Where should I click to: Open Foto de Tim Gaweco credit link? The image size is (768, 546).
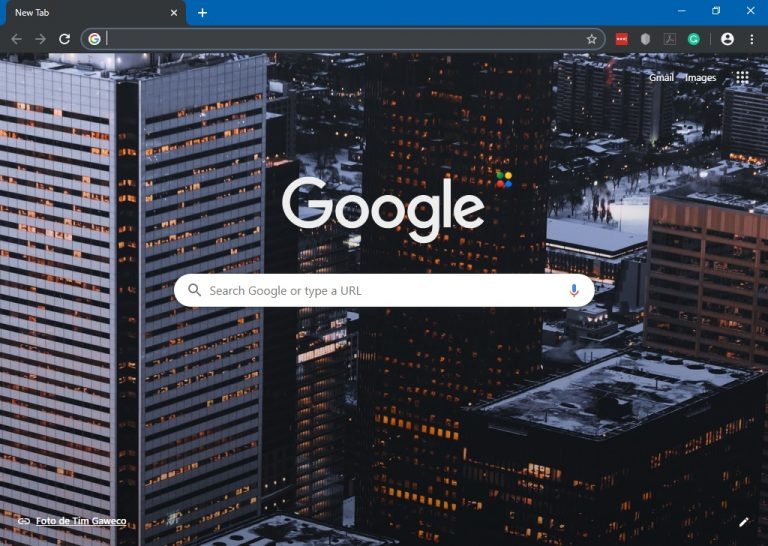[x=81, y=521]
